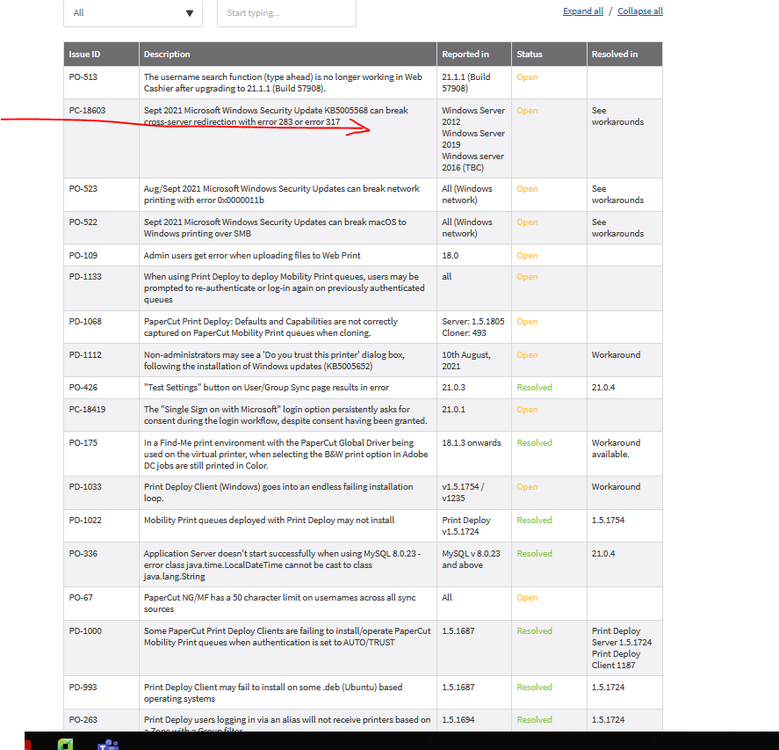Expand issue row PO-523

pos(363,195)
